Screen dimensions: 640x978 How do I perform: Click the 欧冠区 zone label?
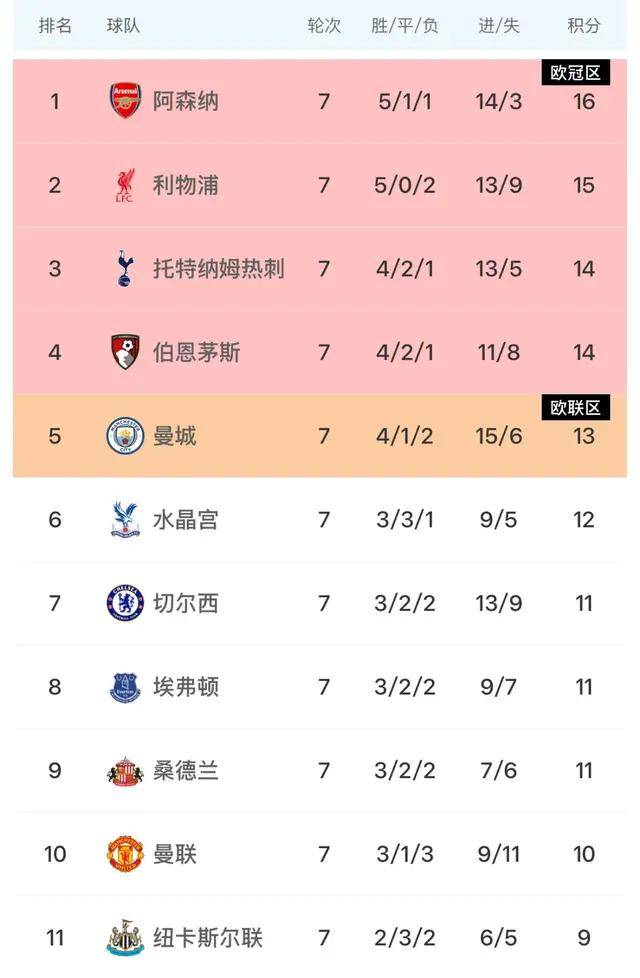click(x=576, y=73)
